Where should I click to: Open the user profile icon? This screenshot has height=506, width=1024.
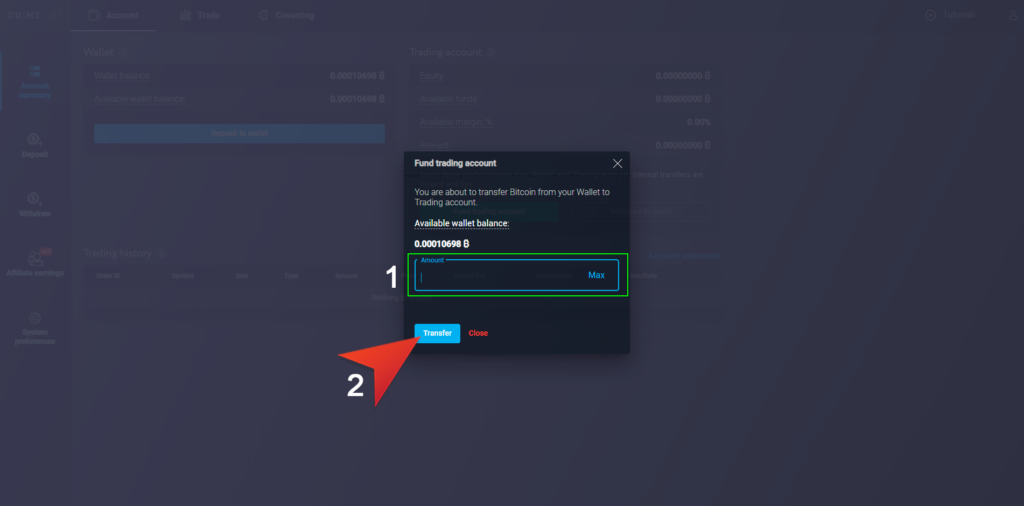click(1014, 15)
